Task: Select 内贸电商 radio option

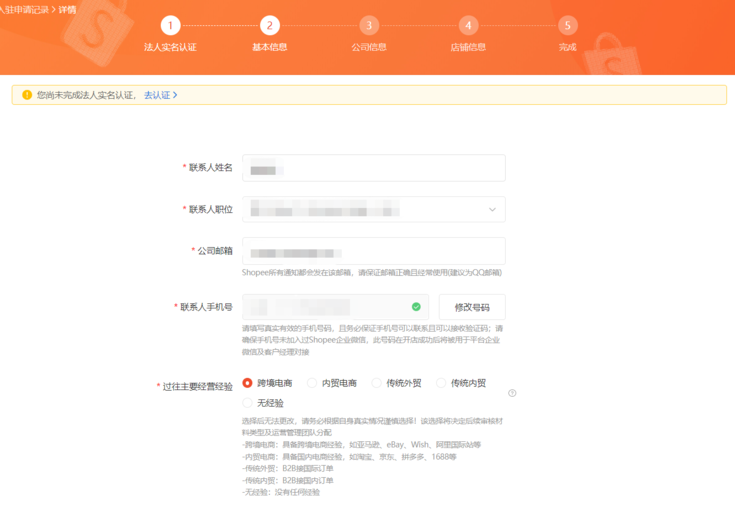Action: click(312, 383)
